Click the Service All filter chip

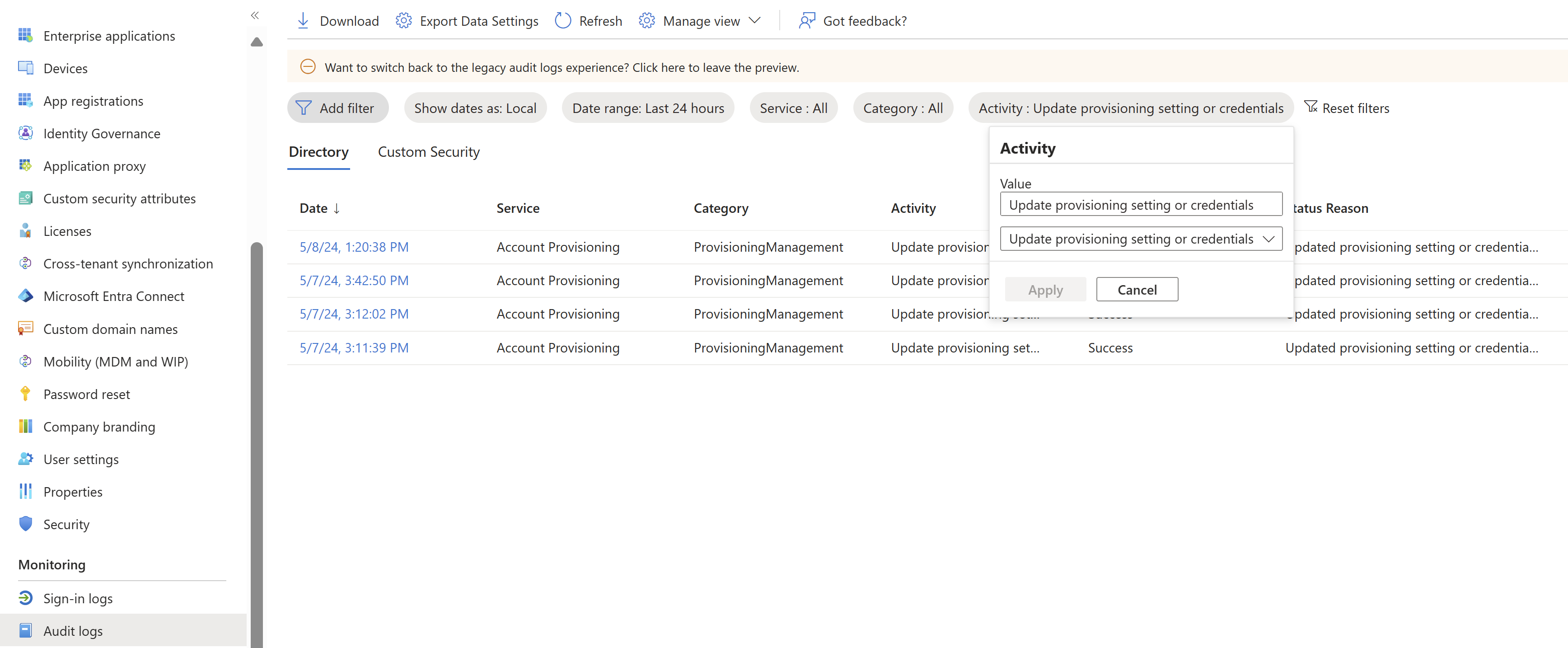(x=793, y=108)
